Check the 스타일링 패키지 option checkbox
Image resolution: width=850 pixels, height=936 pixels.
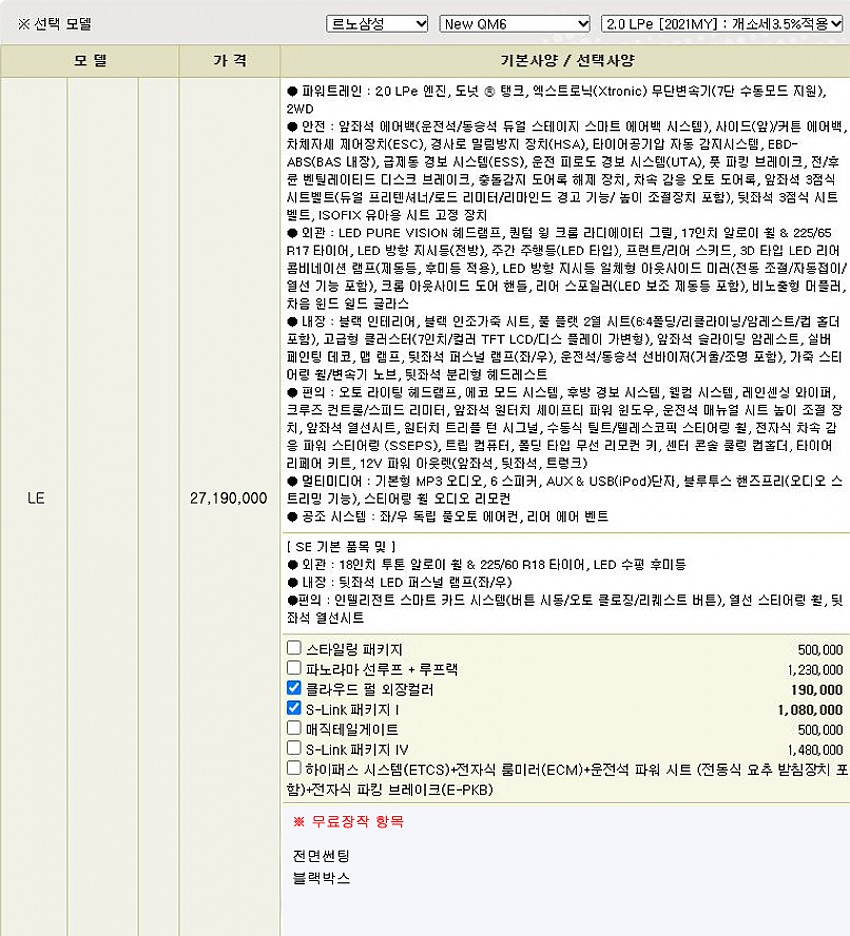294,648
